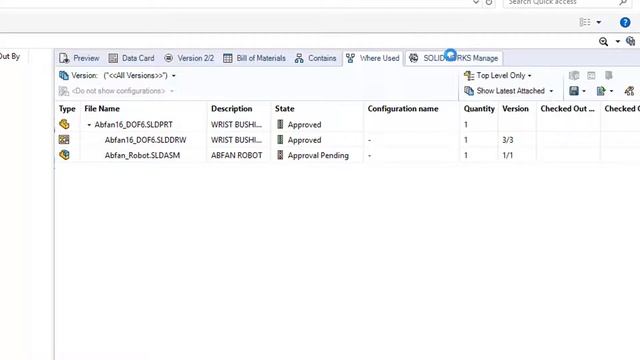Click the ABFAN ROBOT description cell
Image resolution: width=640 pixels, height=360 pixels.
point(237,156)
